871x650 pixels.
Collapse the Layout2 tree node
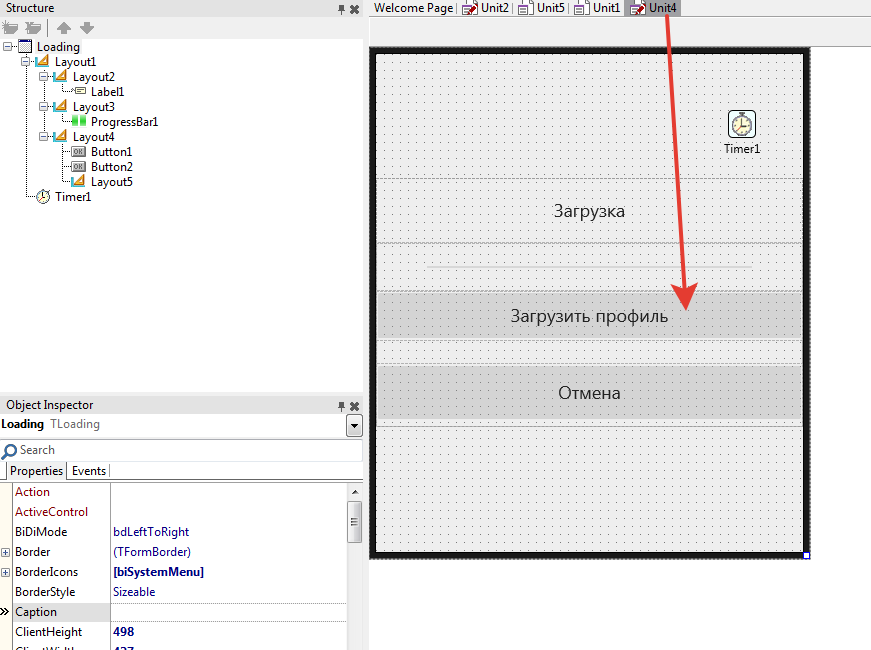[x=43, y=77]
